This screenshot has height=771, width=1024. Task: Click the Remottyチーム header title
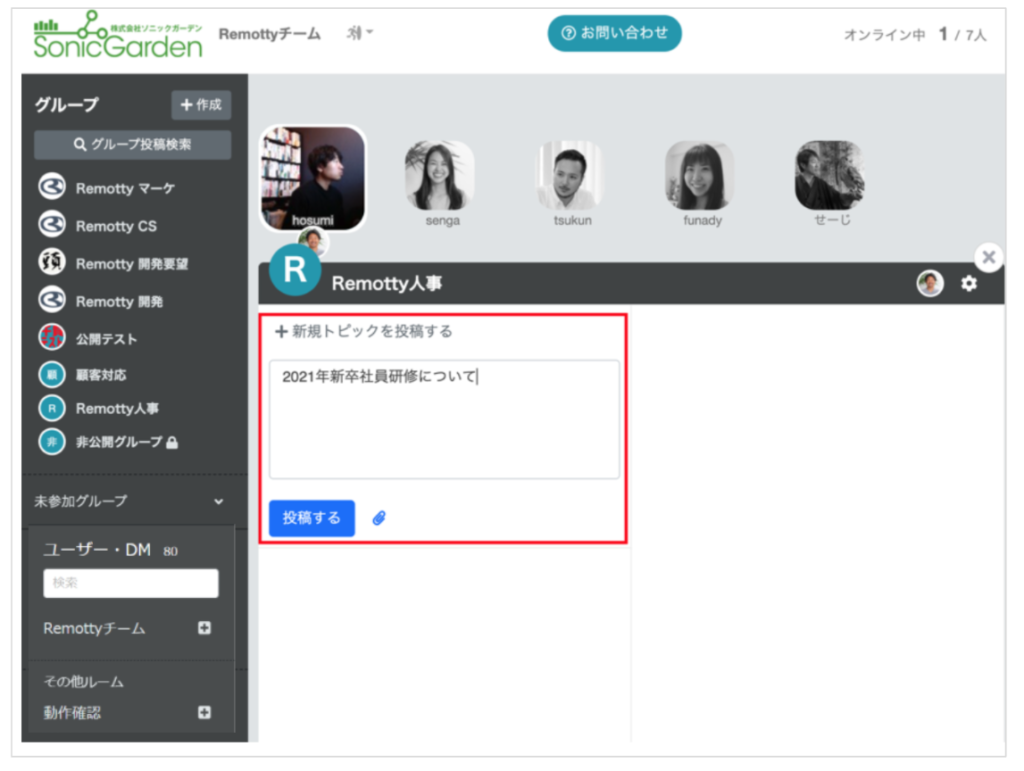(270, 34)
